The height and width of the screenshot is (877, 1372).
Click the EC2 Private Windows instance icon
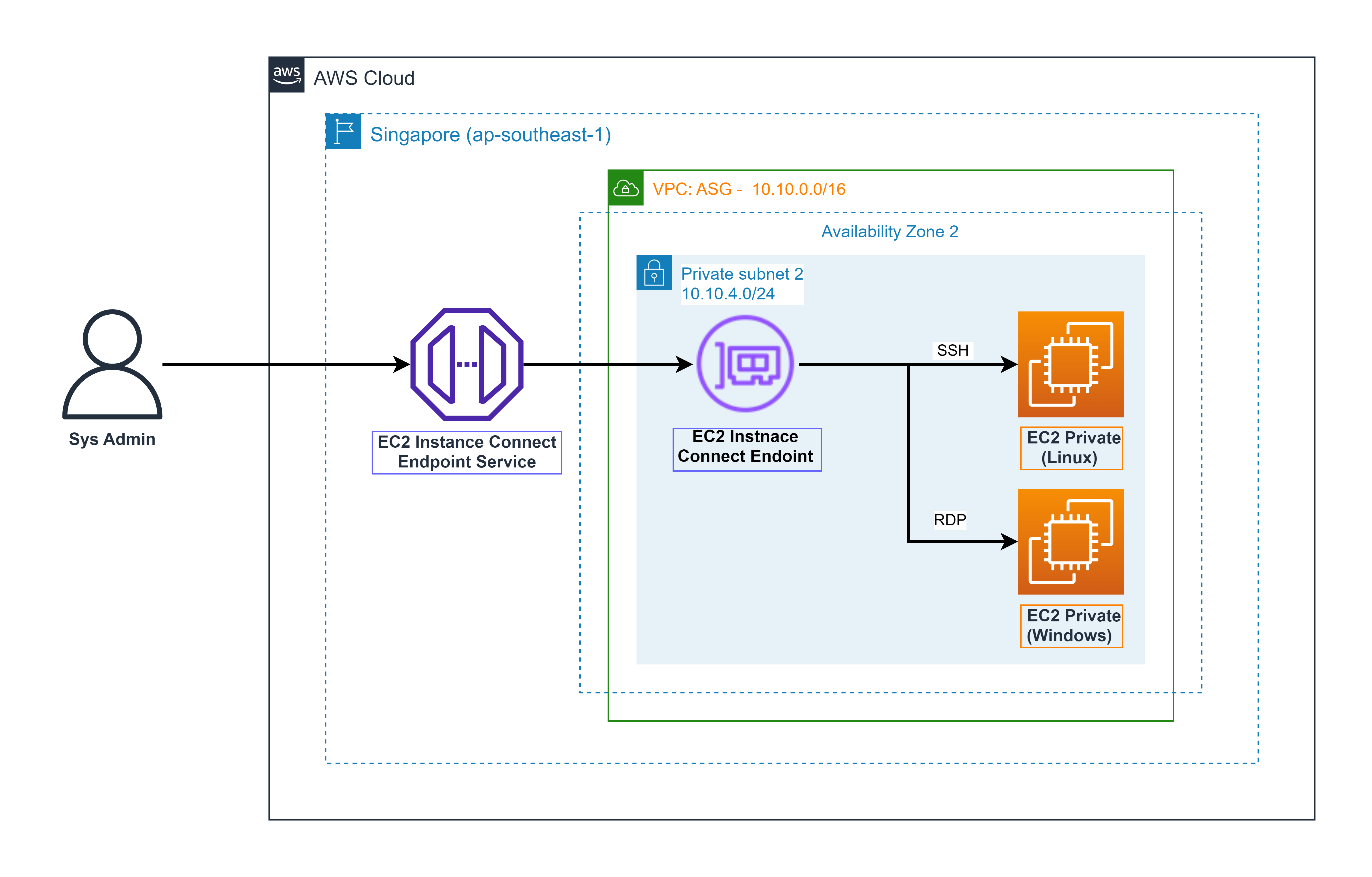[1070, 541]
